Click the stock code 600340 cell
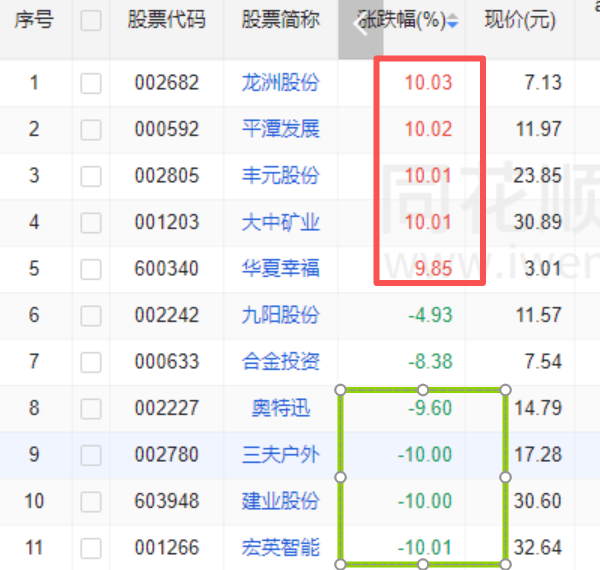This screenshot has height=570, width=600. (167, 269)
